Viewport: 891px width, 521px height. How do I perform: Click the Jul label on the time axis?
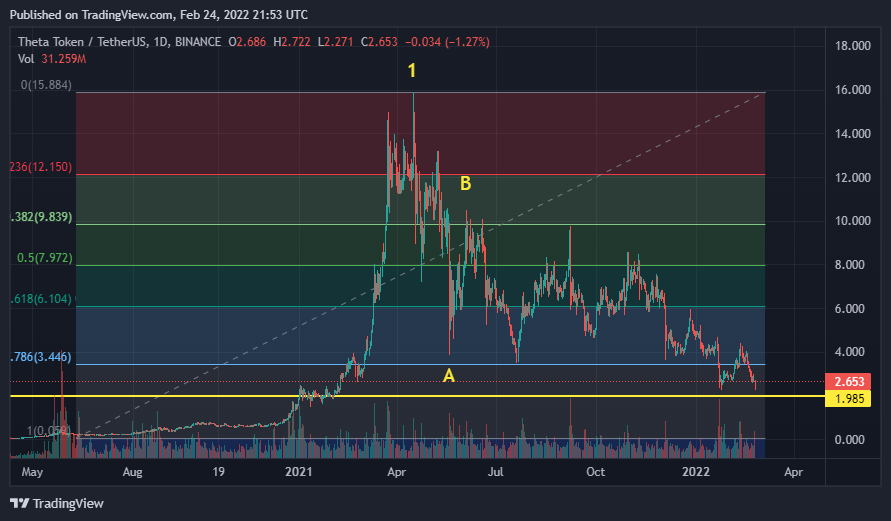tap(496, 472)
